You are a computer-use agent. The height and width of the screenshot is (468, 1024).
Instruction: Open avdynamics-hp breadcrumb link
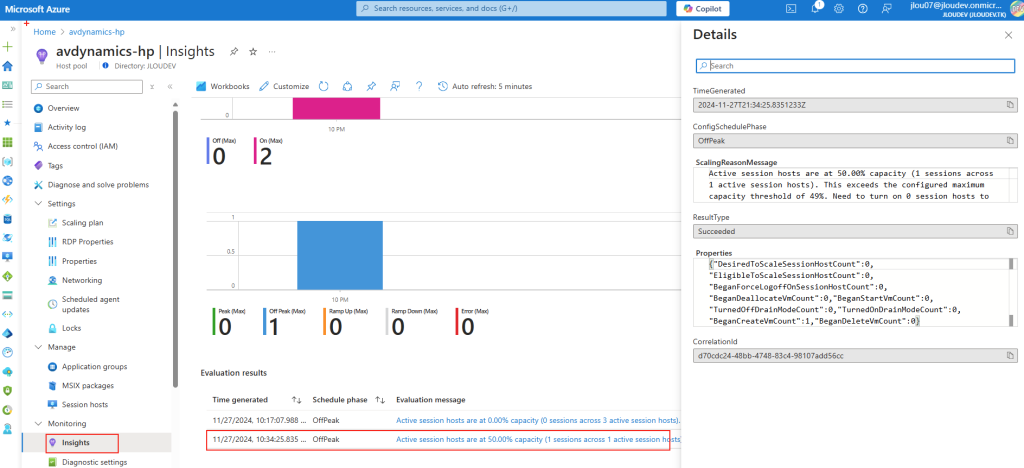point(97,31)
